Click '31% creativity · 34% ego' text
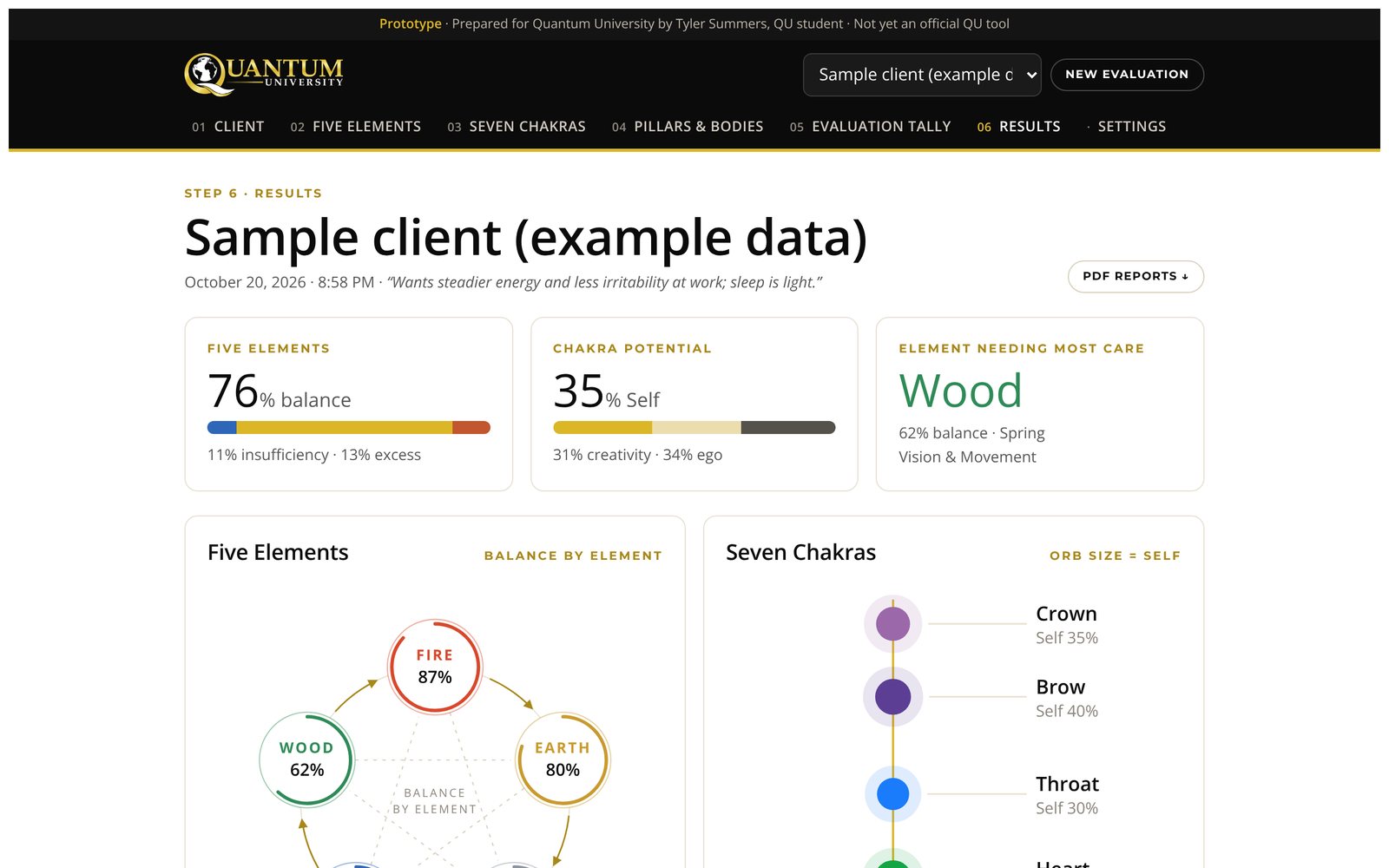The height and width of the screenshot is (868, 1389). pyautogui.click(x=637, y=455)
